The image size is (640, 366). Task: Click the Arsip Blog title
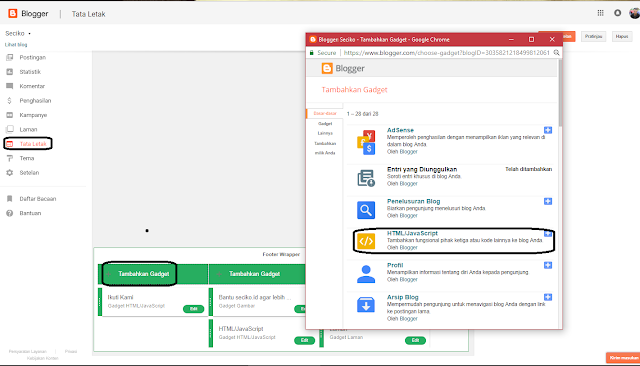tap(403, 297)
